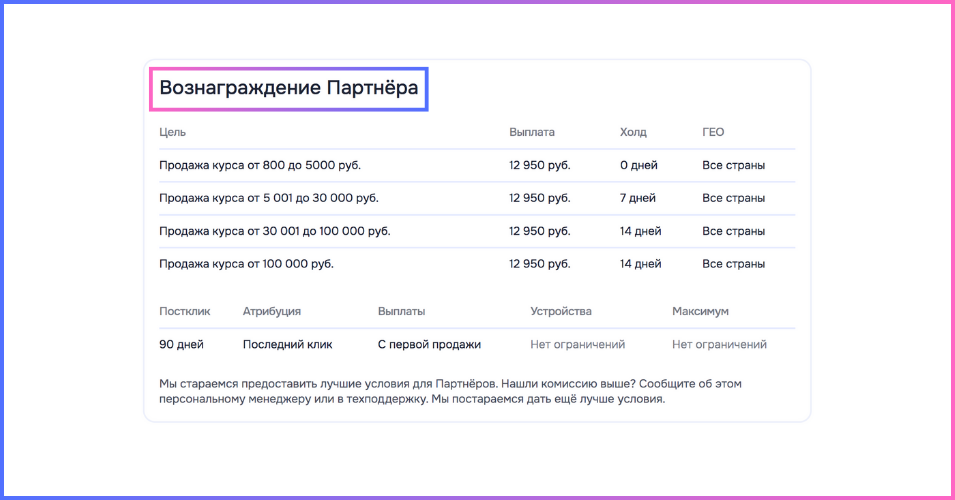
Task: Click the postclick value "90 дней"
Action: point(181,344)
